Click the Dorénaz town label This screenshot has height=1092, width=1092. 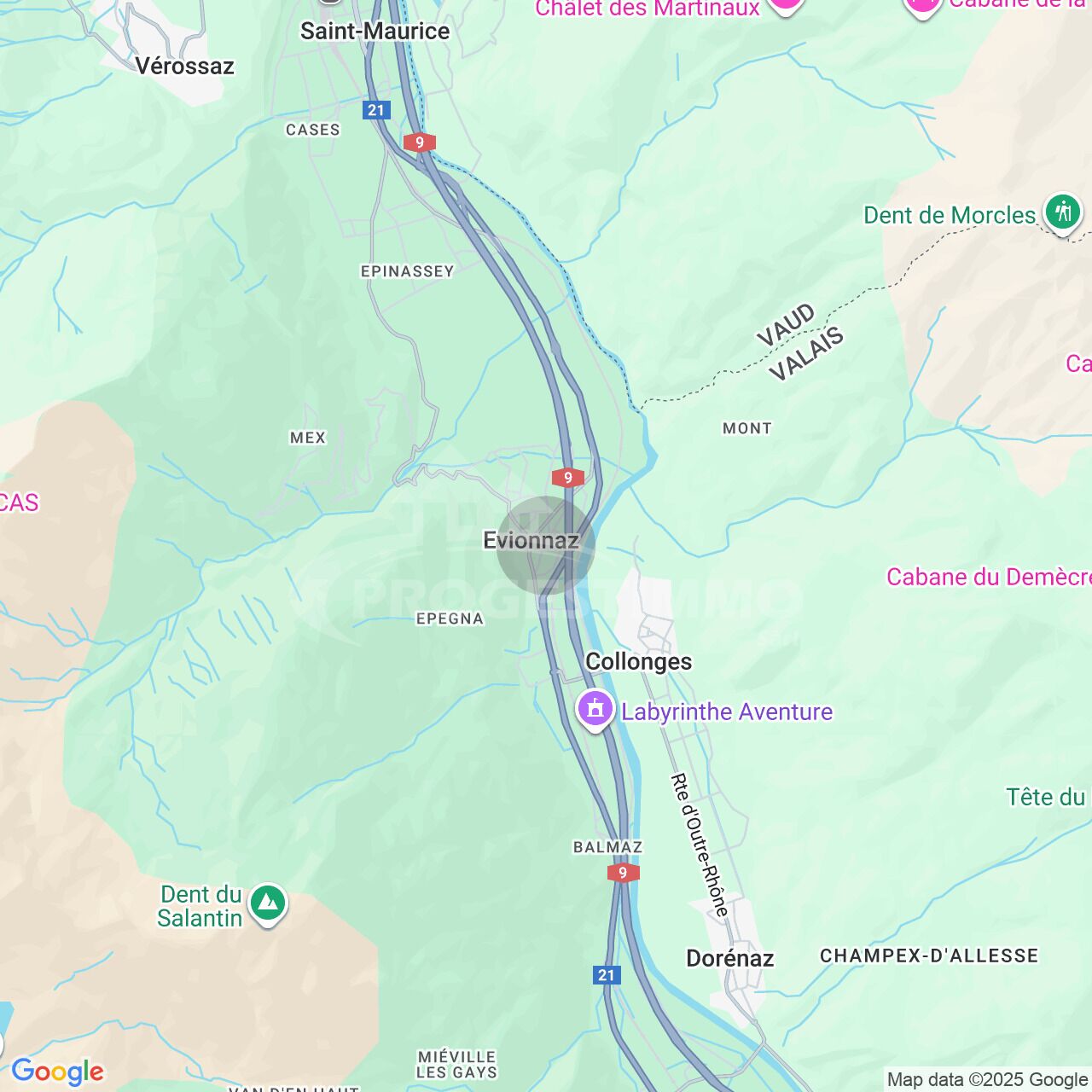point(730,958)
